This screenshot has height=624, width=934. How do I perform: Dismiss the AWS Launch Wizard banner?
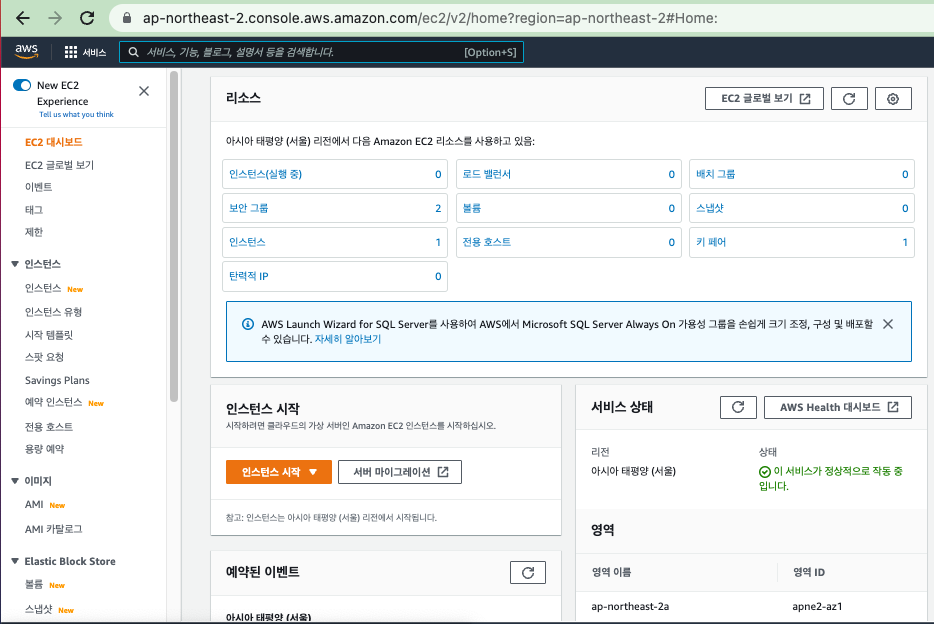(x=888, y=324)
